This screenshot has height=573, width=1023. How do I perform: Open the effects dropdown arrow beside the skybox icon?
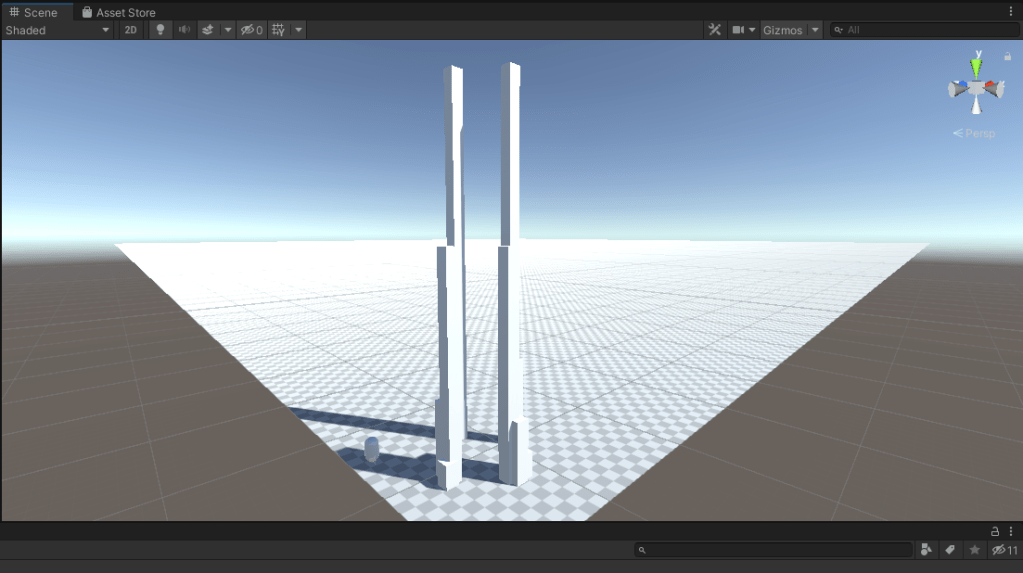point(227,30)
